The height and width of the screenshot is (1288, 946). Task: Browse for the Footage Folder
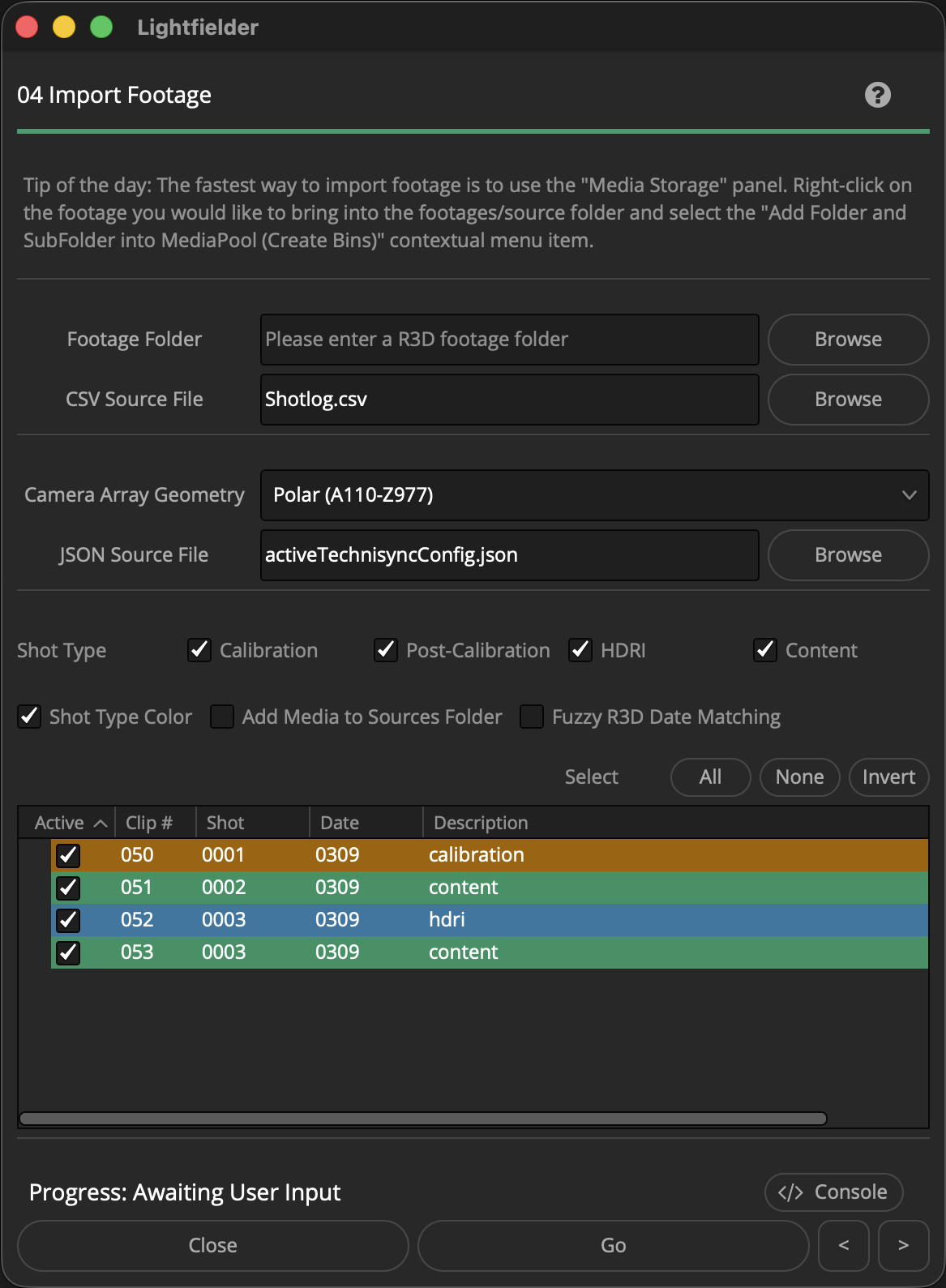(x=848, y=340)
